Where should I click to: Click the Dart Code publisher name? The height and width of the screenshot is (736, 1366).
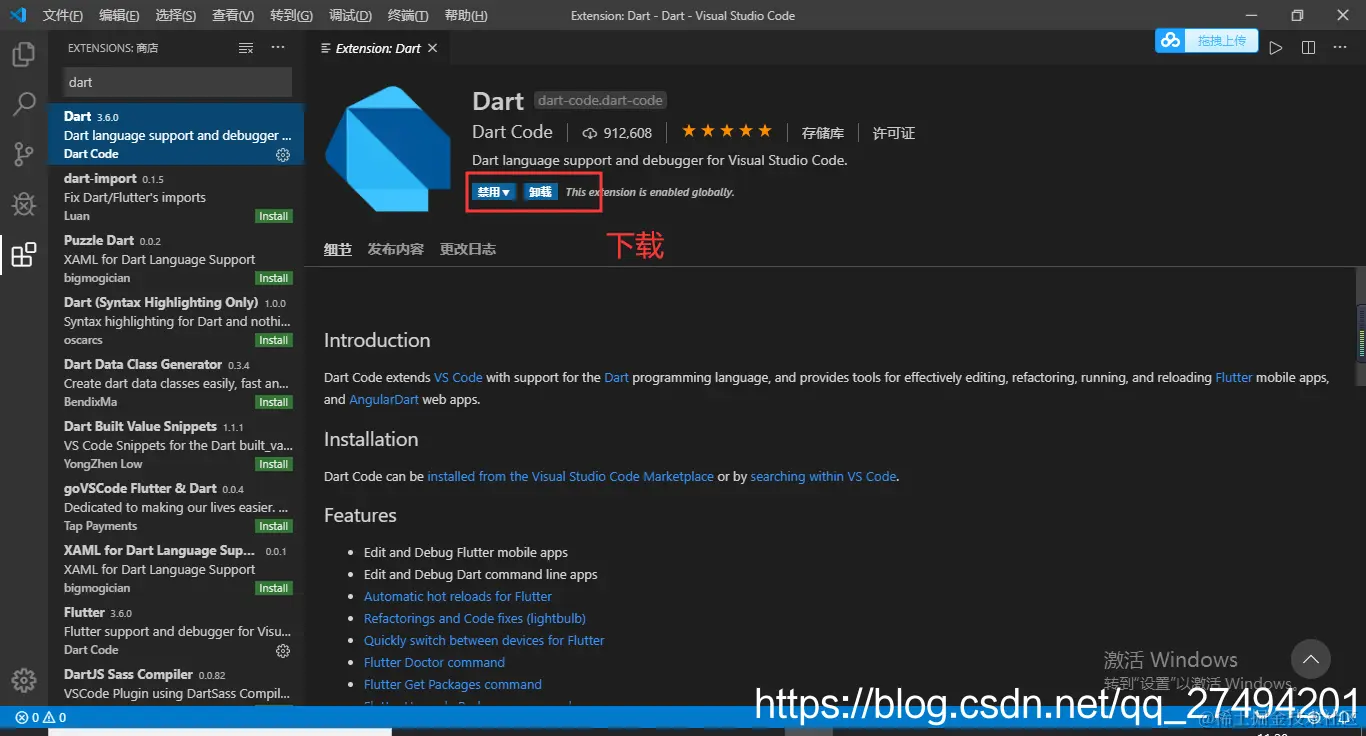(x=512, y=132)
